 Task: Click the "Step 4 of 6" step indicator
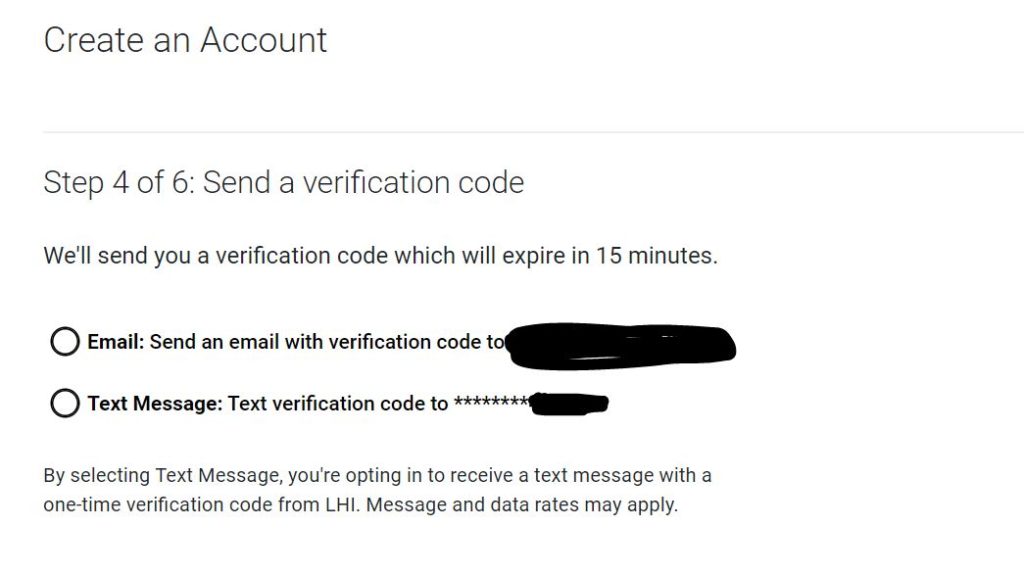(119, 182)
